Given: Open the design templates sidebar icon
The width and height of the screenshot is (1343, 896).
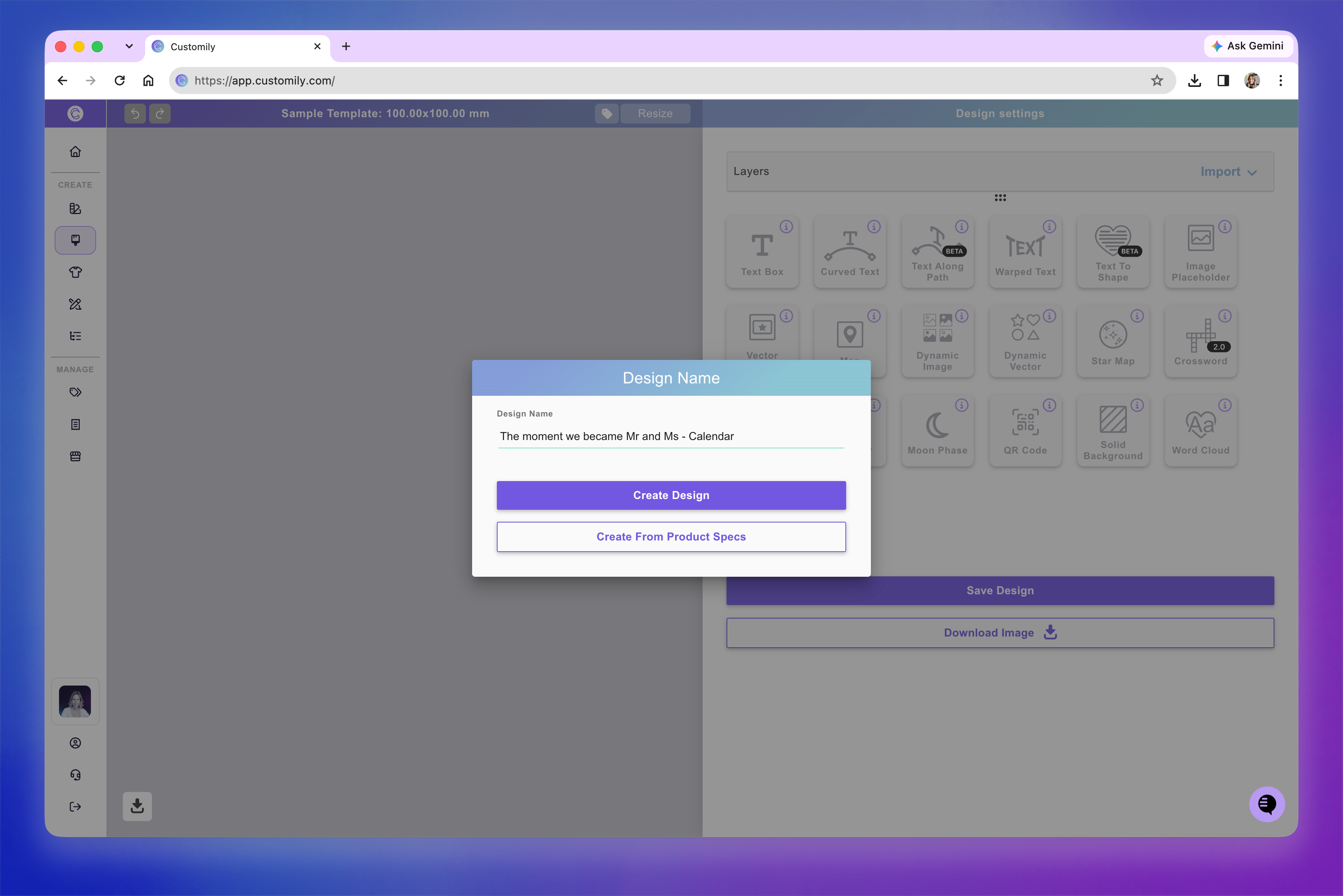Looking at the screenshot, I should [x=75, y=208].
